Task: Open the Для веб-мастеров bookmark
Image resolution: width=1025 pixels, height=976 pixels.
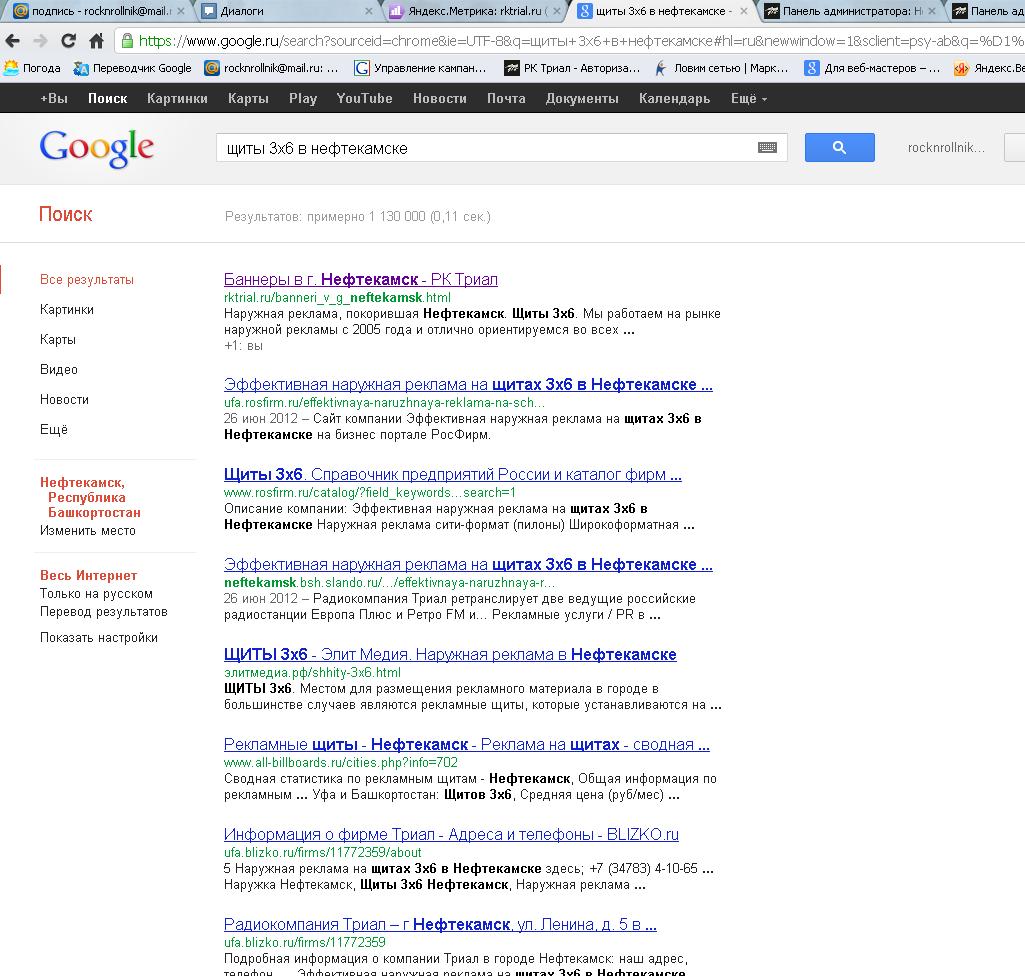Action: (873, 68)
